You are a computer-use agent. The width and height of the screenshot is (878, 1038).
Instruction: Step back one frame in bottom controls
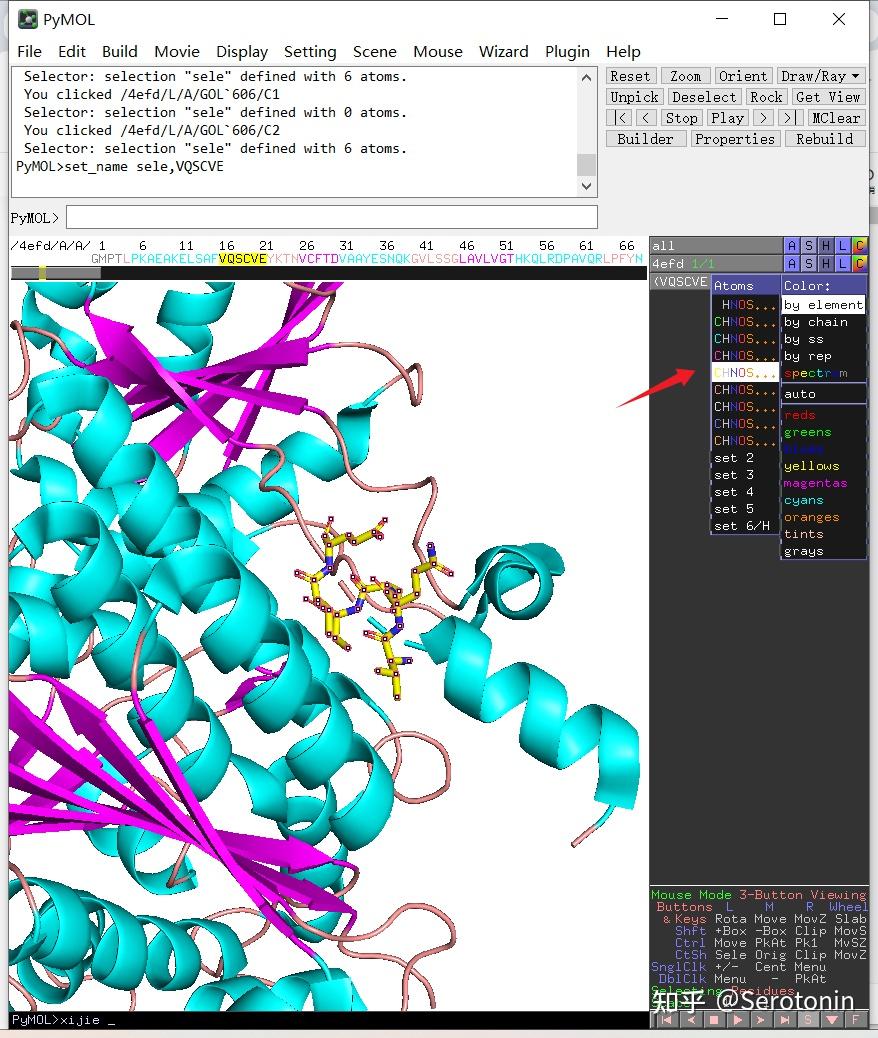click(x=690, y=1020)
